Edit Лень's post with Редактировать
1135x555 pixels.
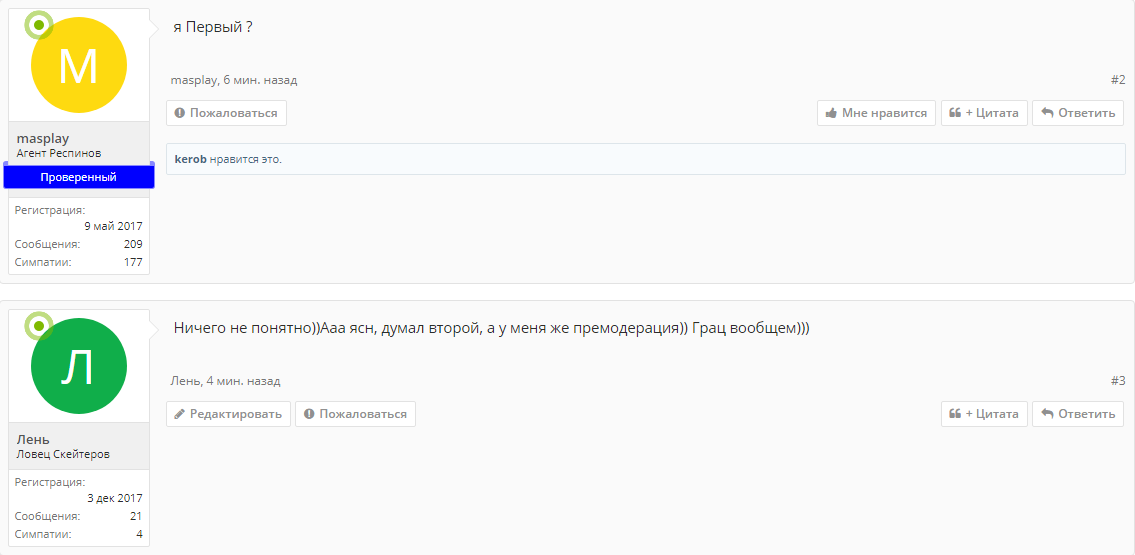tap(228, 414)
